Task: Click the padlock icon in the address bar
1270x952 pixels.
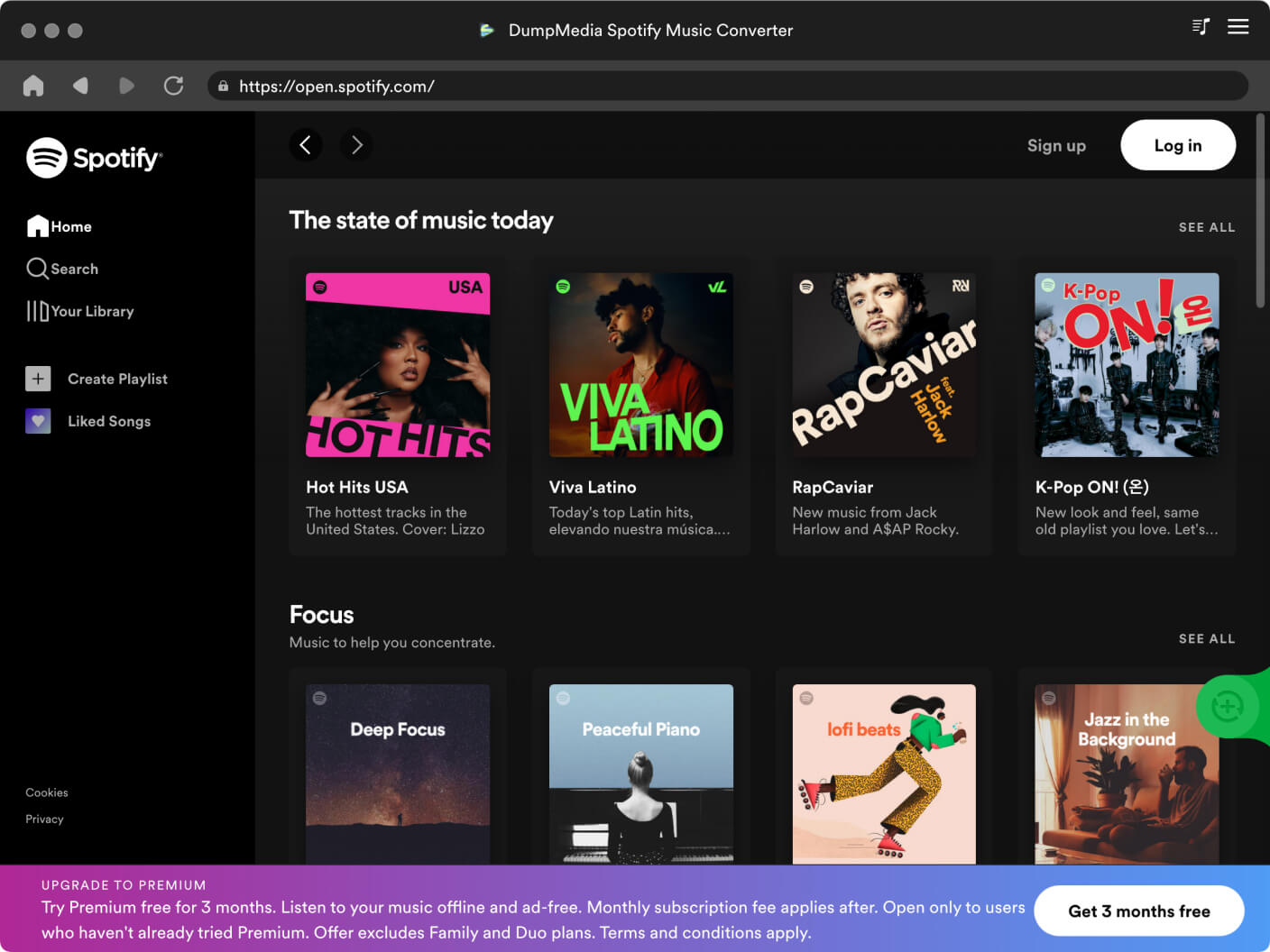Action: point(224,86)
